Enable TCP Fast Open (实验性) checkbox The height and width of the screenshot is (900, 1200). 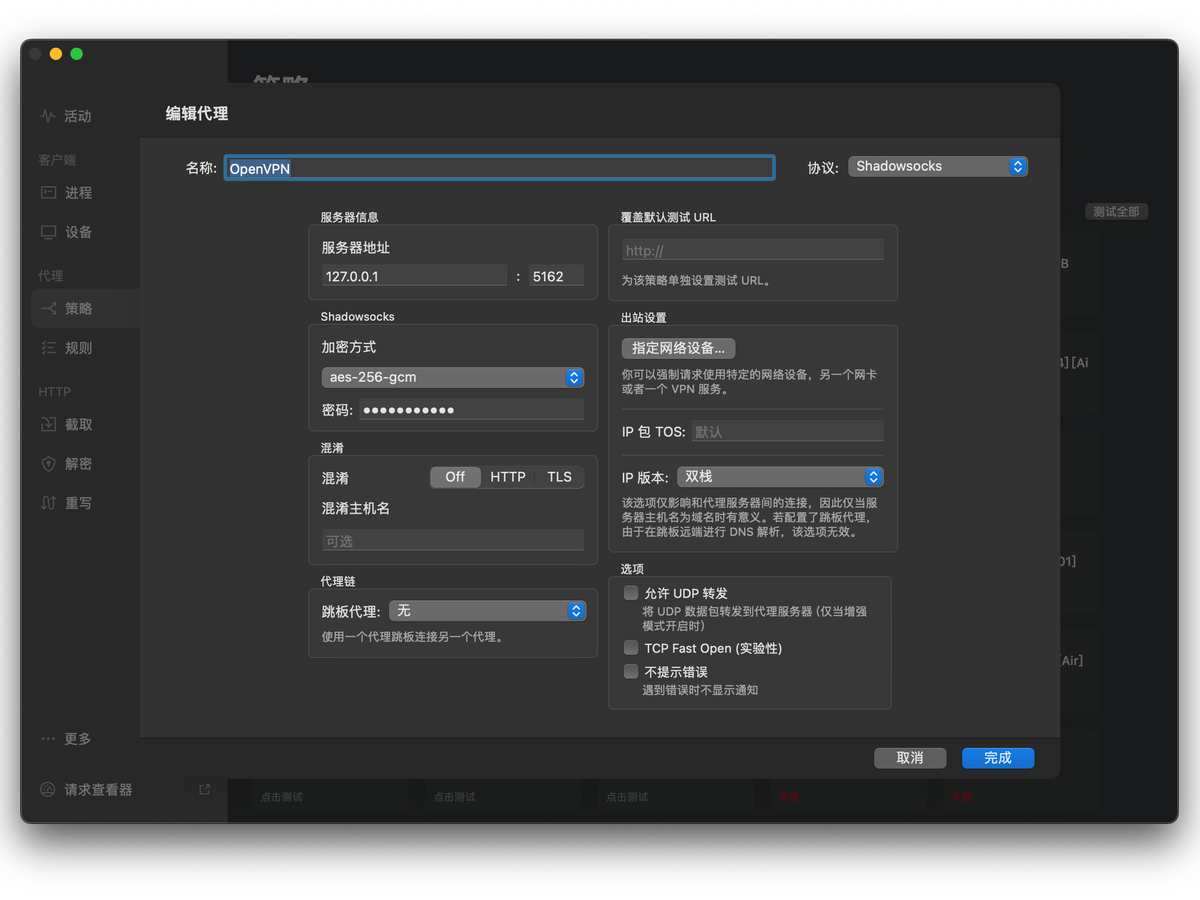631,648
